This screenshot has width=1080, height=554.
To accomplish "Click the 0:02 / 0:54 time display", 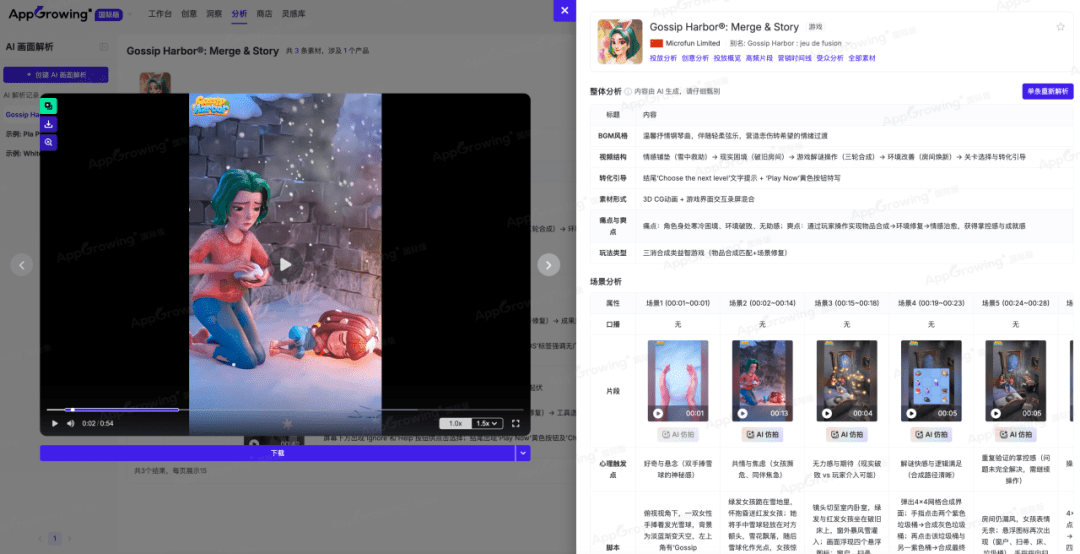I will (98, 423).
